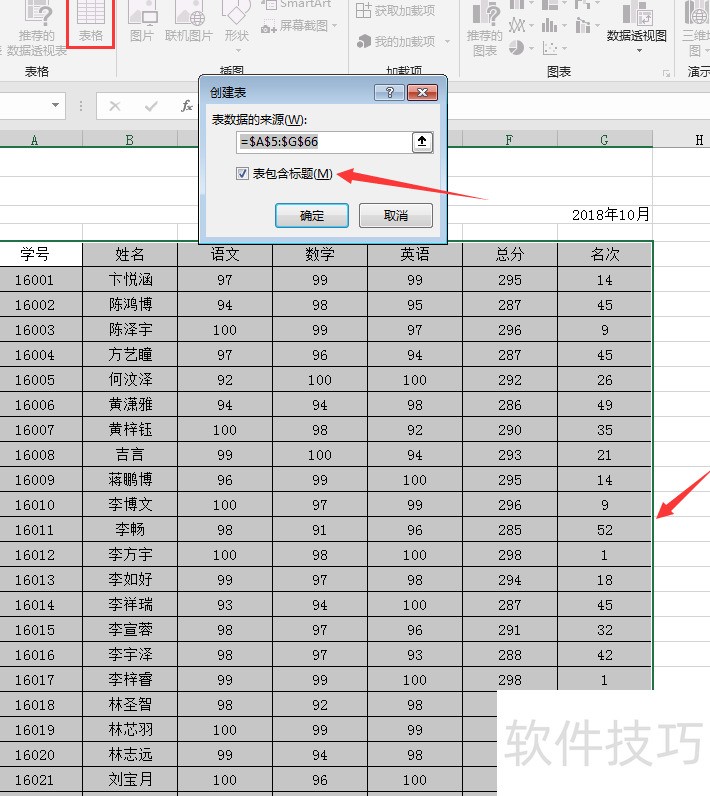Choose the pie chart icon
This screenshot has width=710, height=796.
[517, 48]
